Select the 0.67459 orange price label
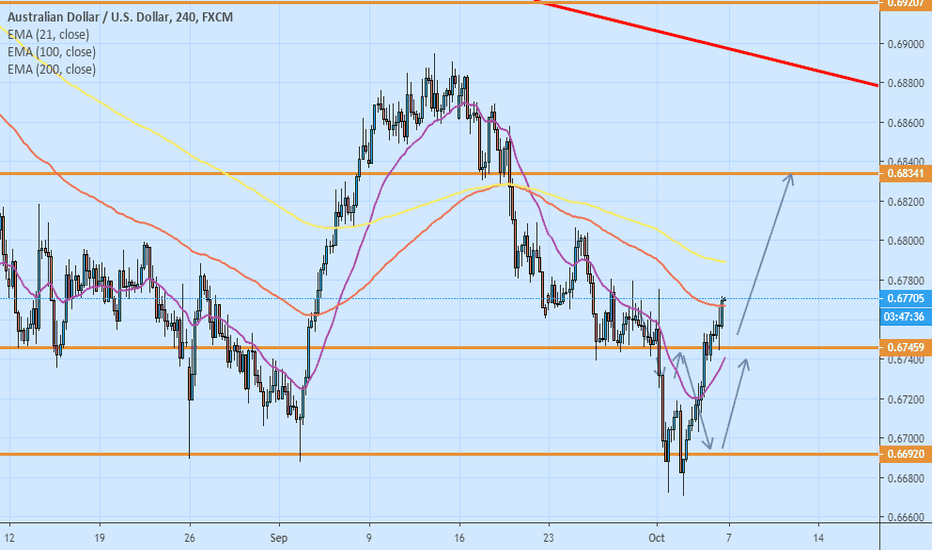 (905, 347)
